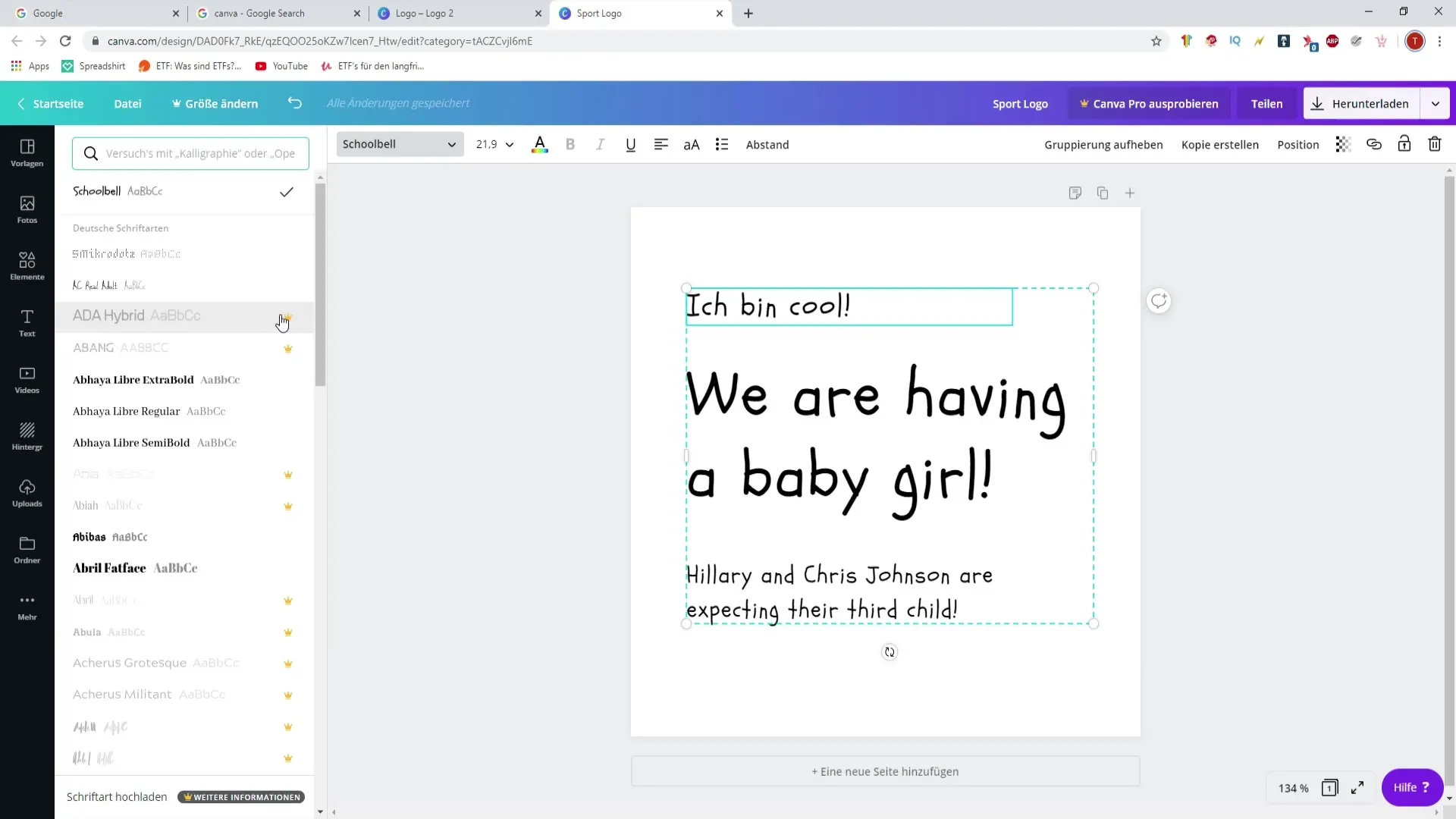Select the Acherus Grotesque font
The width and height of the screenshot is (1456, 819).
[x=184, y=663]
